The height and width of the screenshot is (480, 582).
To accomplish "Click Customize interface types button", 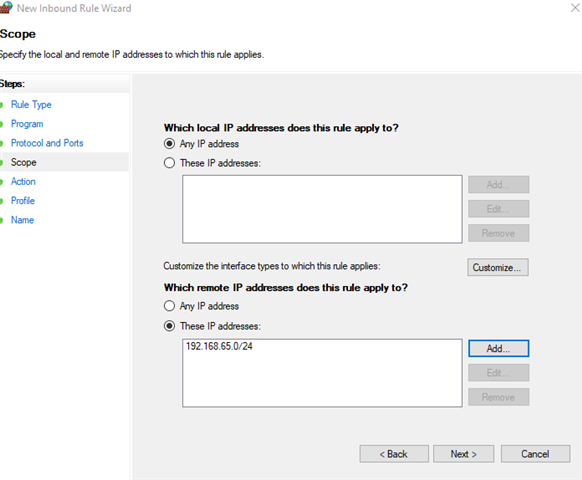I will [x=498, y=267].
